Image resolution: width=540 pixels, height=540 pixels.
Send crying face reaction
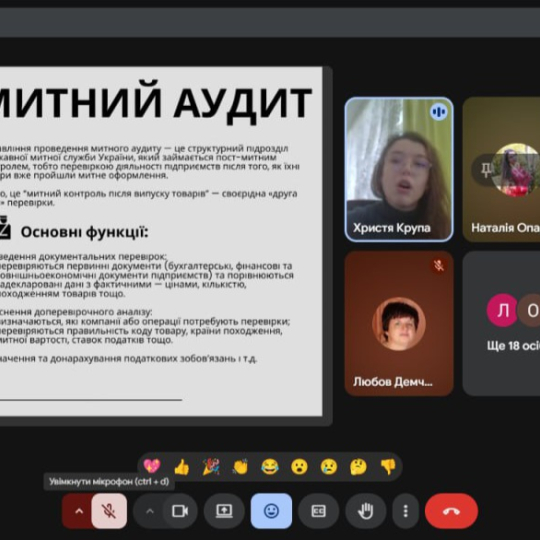tap(329, 467)
